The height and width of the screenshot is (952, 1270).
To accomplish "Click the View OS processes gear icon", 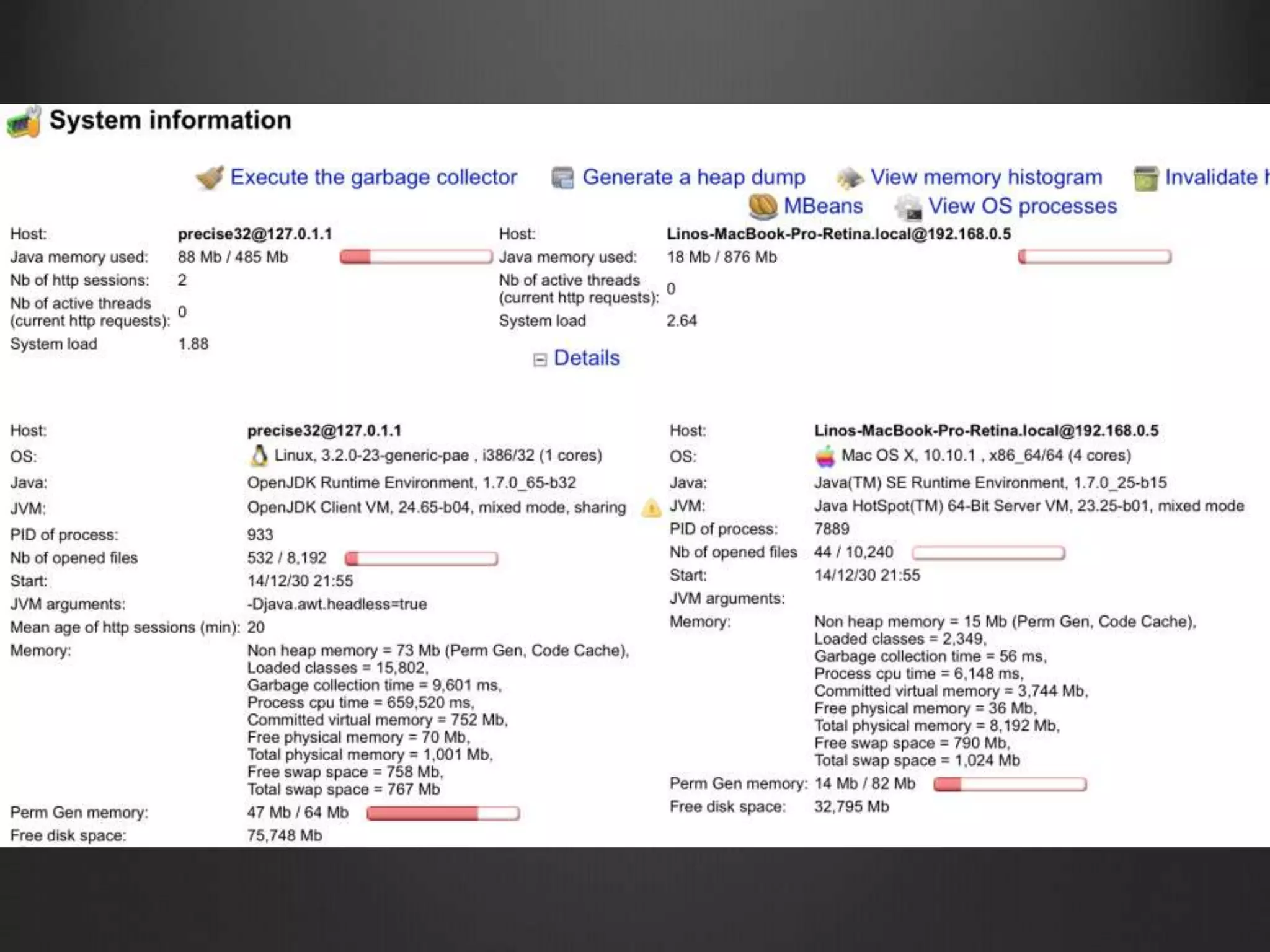I will pyautogui.click(x=908, y=208).
